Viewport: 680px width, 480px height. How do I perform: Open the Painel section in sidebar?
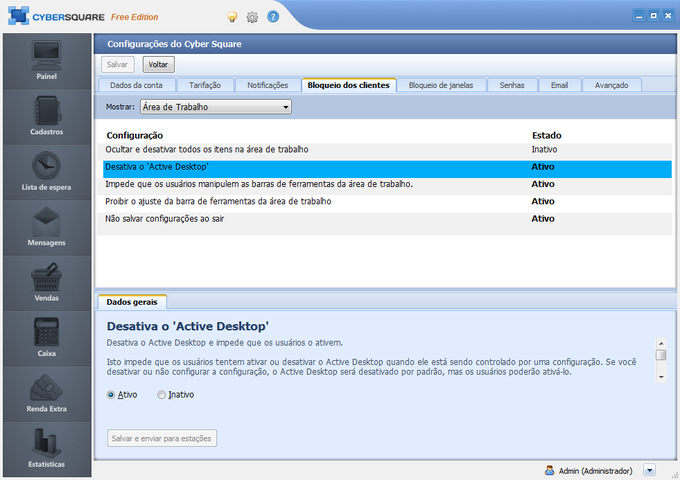(x=47, y=61)
